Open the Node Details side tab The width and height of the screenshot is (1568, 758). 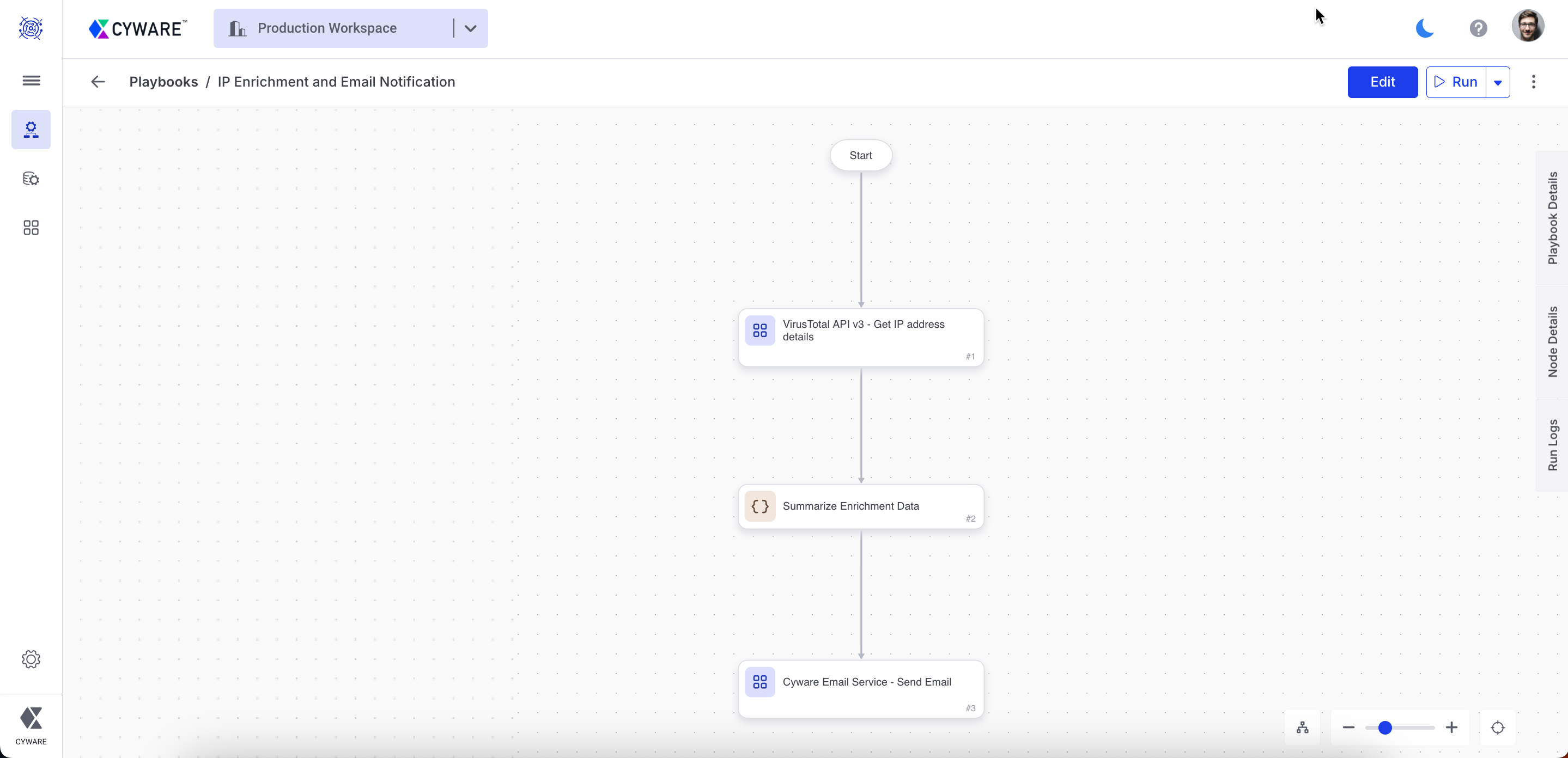pyautogui.click(x=1552, y=342)
